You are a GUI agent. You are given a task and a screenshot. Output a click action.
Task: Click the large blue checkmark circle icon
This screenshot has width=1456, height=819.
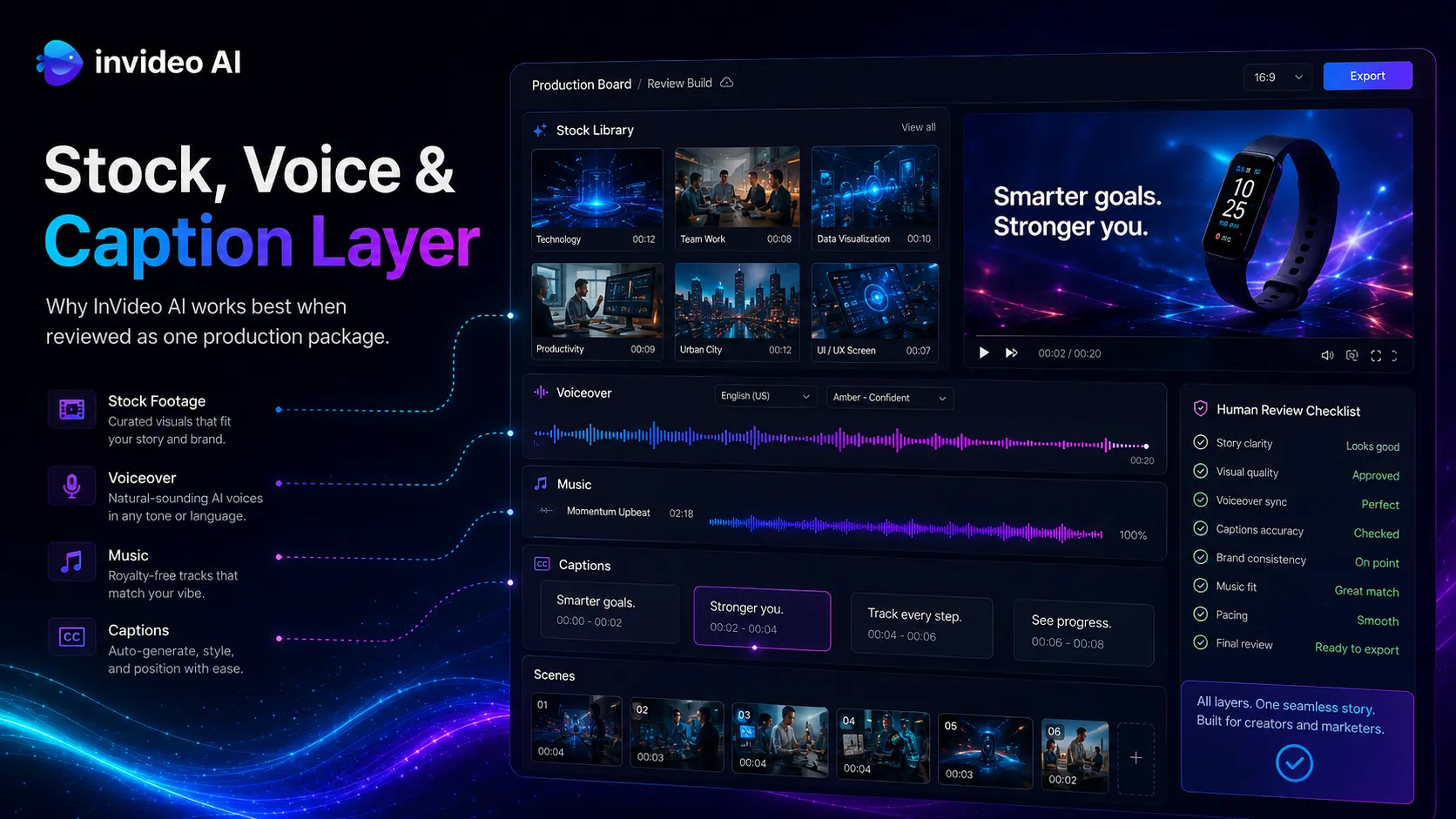tap(1294, 763)
